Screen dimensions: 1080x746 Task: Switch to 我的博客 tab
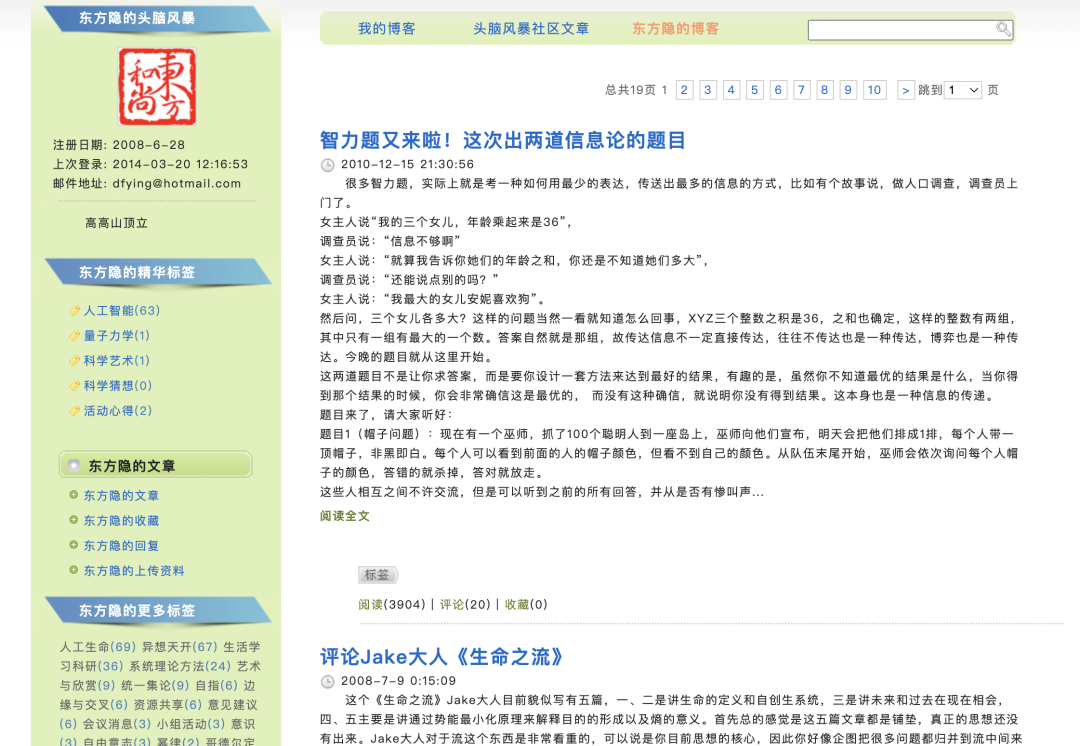coord(387,29)
